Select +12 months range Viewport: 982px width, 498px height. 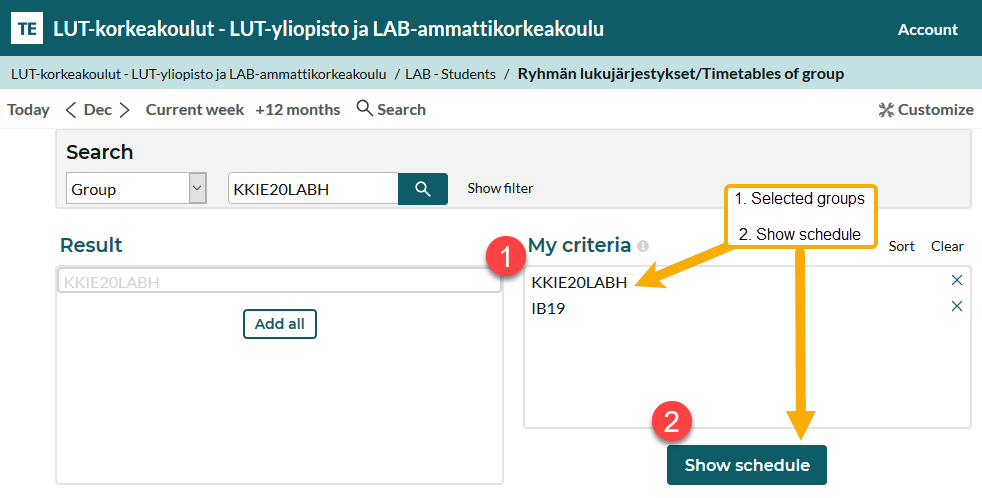tap(297, 110)
